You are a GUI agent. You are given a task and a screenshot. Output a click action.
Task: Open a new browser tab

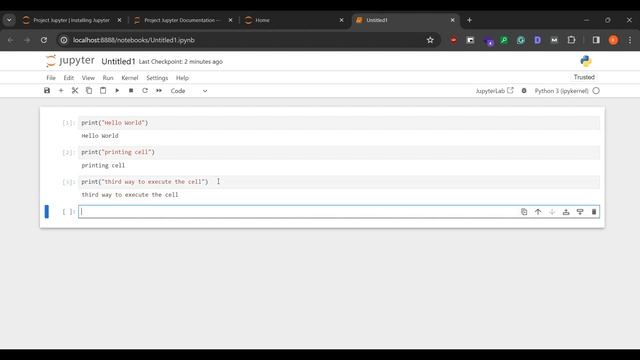[x=469, y=20]
